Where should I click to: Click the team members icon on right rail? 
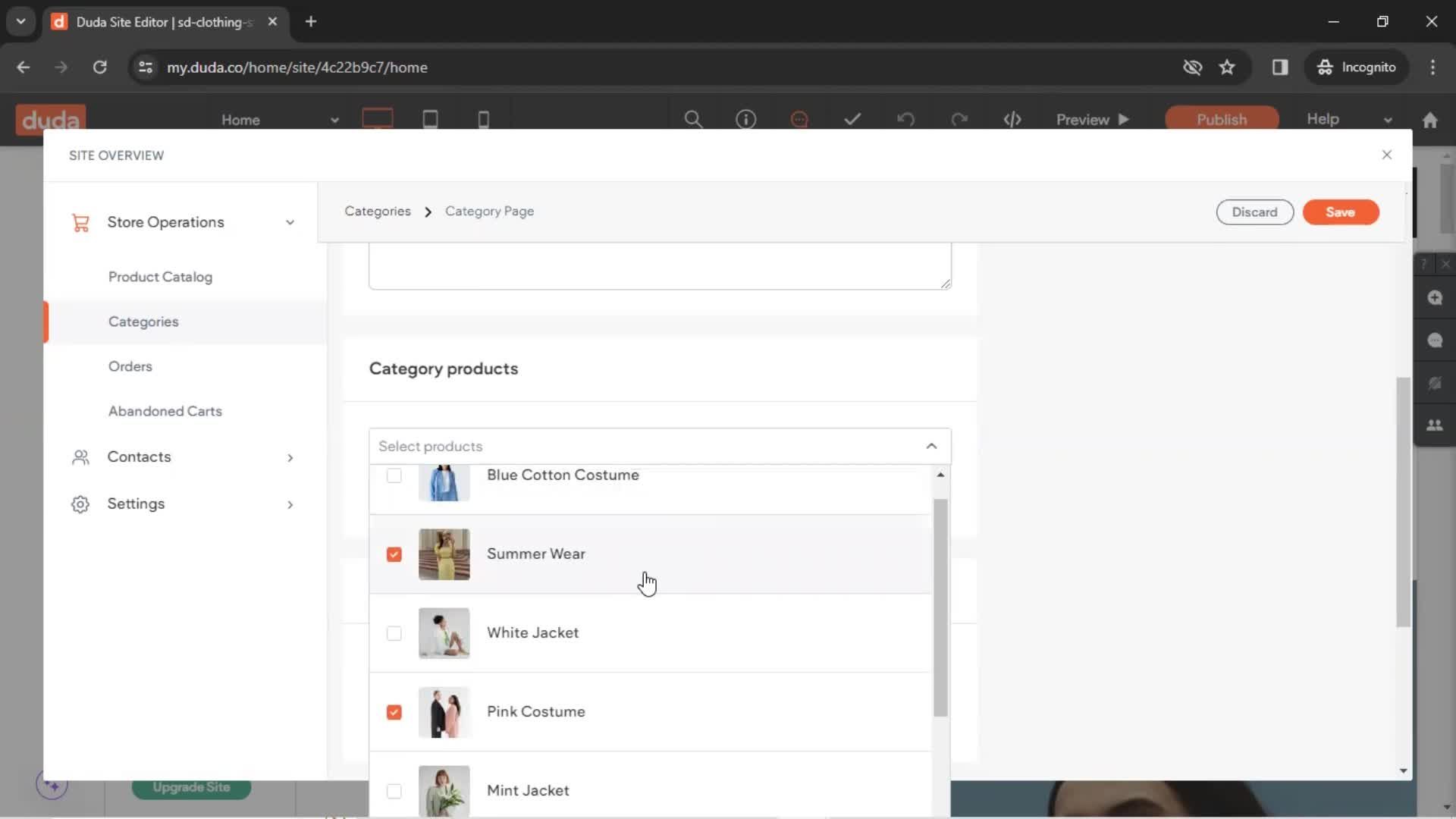[x=1434, y=425]
